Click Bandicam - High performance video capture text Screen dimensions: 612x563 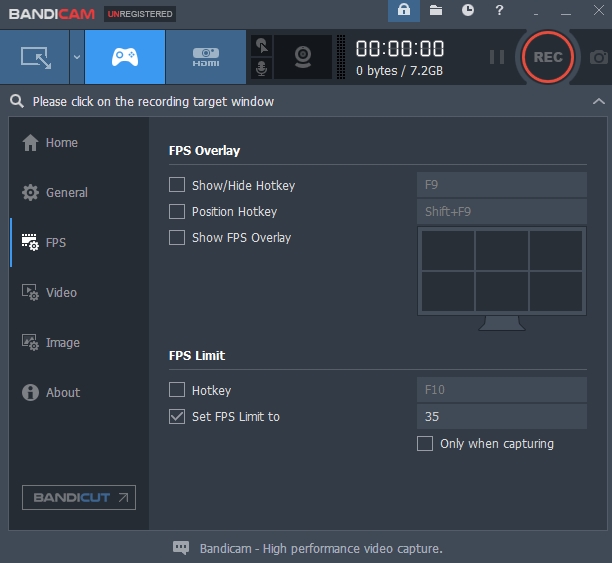[x=321, y=549]
